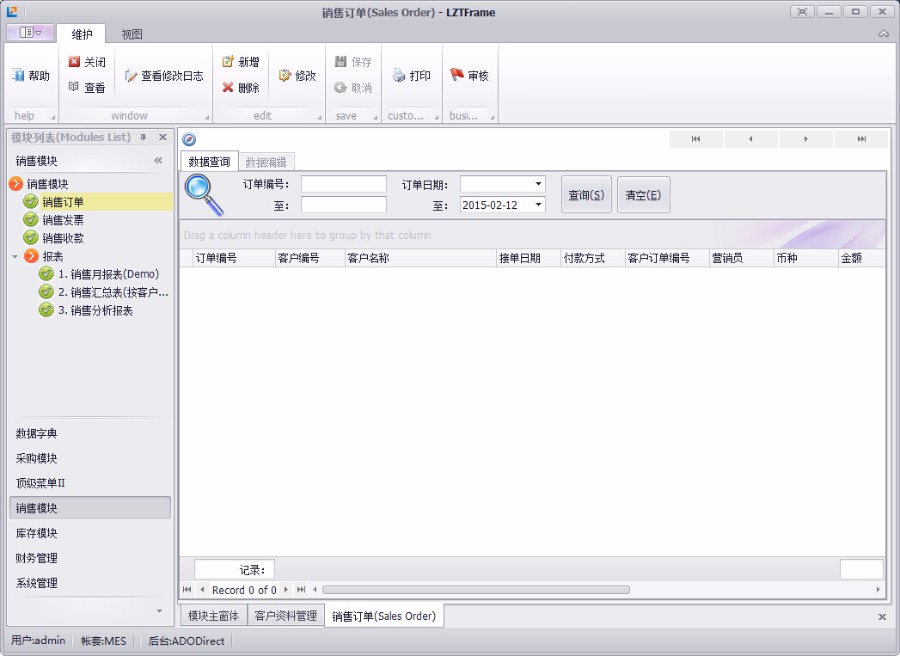The width and height of the screenshot is (900, 656).
Task: Sort by 客户名称 column header
Action: (421, 258)
